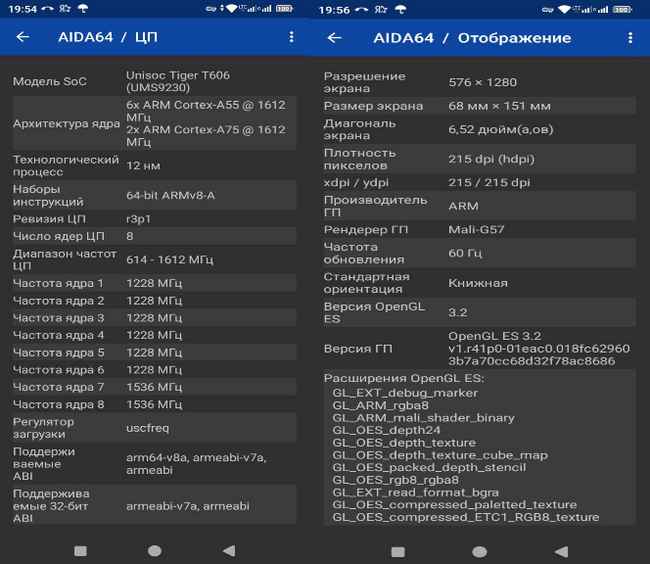Tap the Частота ядра 6 row
This screenshot has height=564, width=650.
pos(155,370)
